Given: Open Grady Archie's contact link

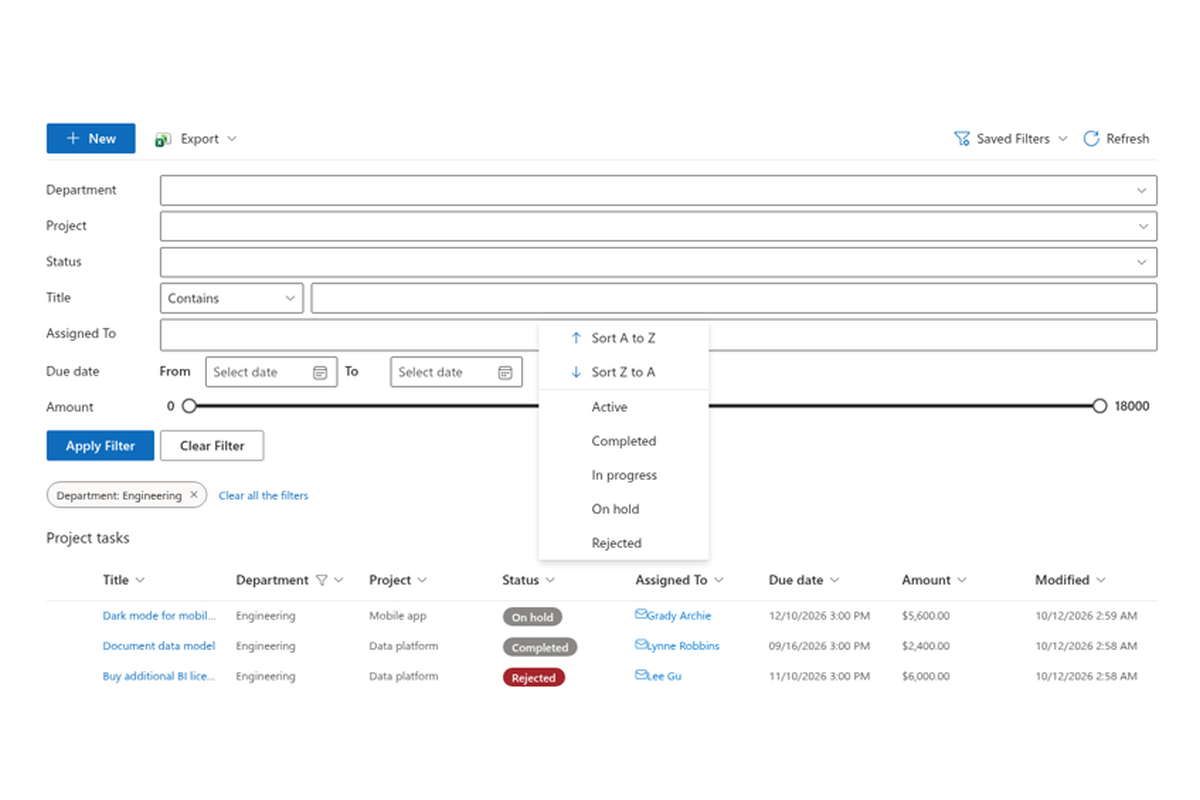Looking at the screenshot, I should 679,616.
